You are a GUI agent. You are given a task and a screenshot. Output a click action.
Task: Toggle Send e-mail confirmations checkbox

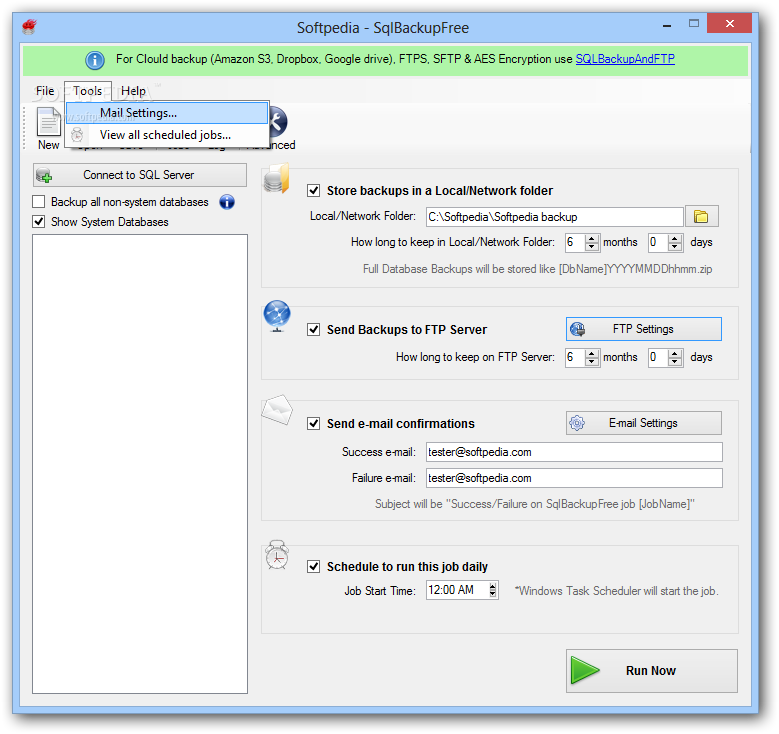tap(313, 423)
